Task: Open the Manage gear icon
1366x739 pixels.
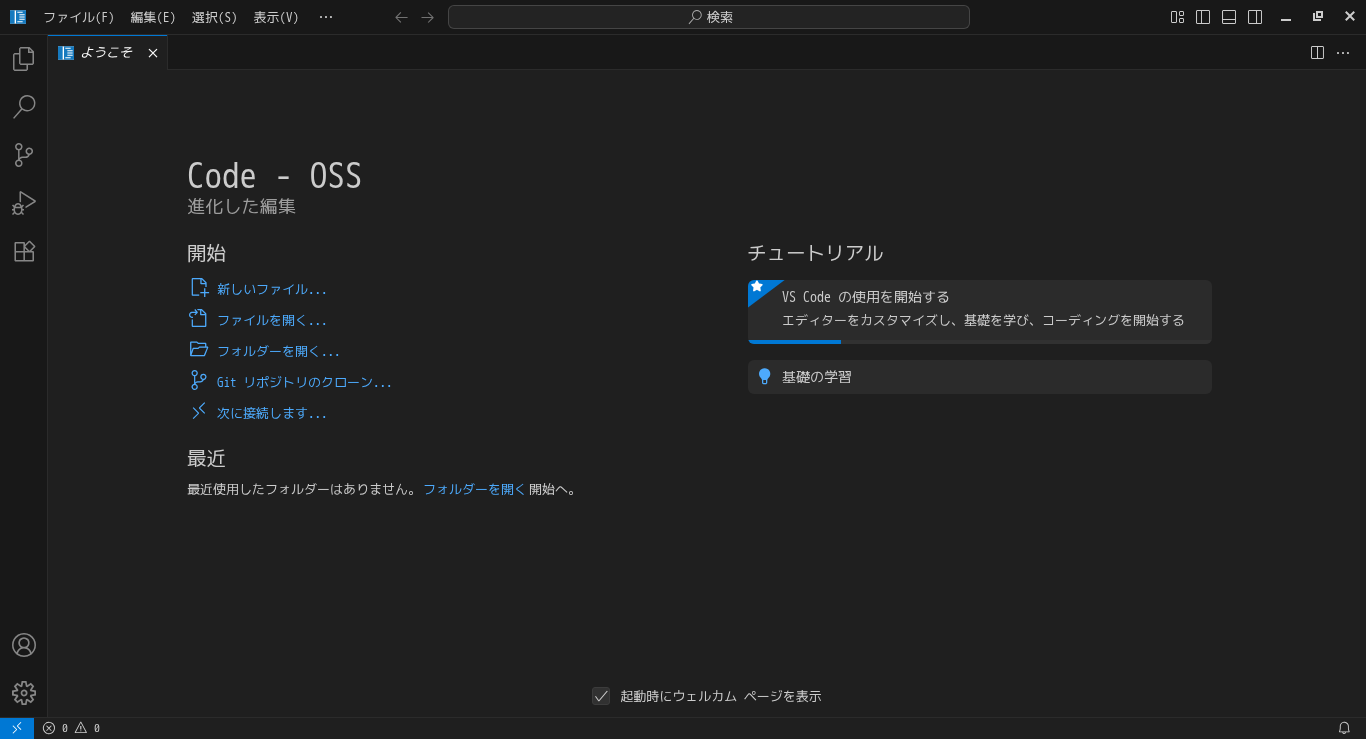Action: [x=24, y=693]
